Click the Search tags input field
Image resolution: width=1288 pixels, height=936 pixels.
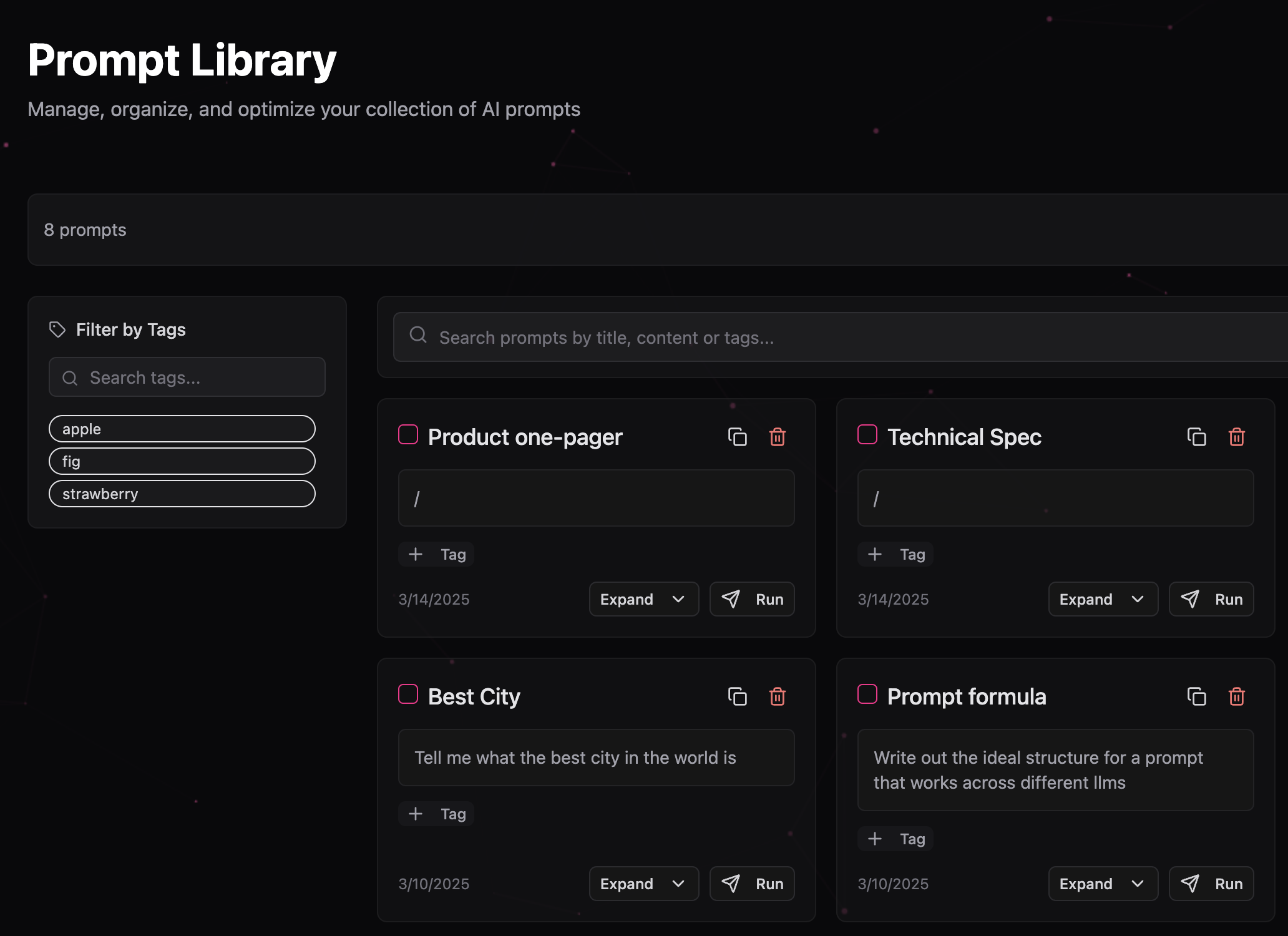click(x=187, y=378)
